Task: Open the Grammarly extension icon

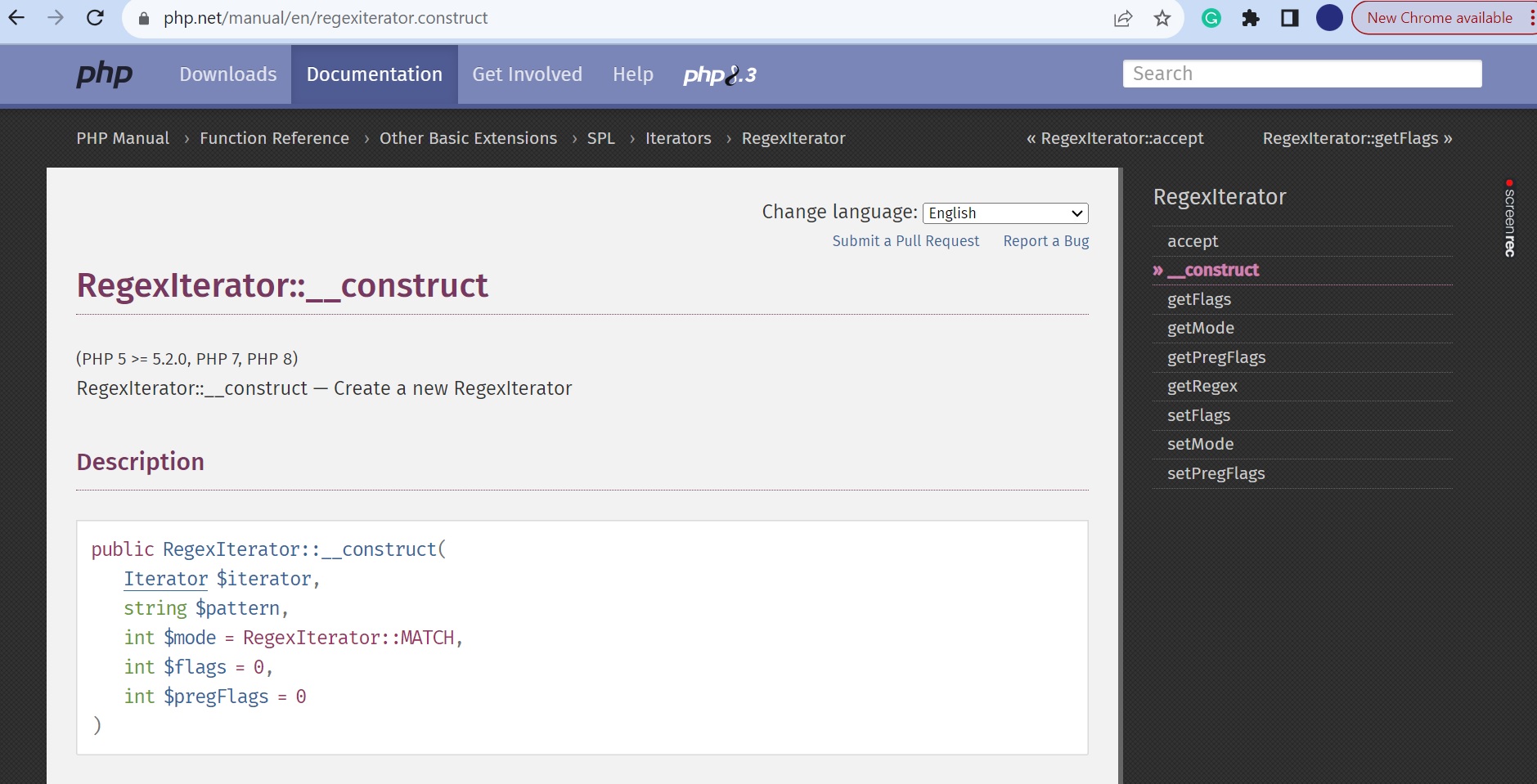Action: pos(1211,18)
